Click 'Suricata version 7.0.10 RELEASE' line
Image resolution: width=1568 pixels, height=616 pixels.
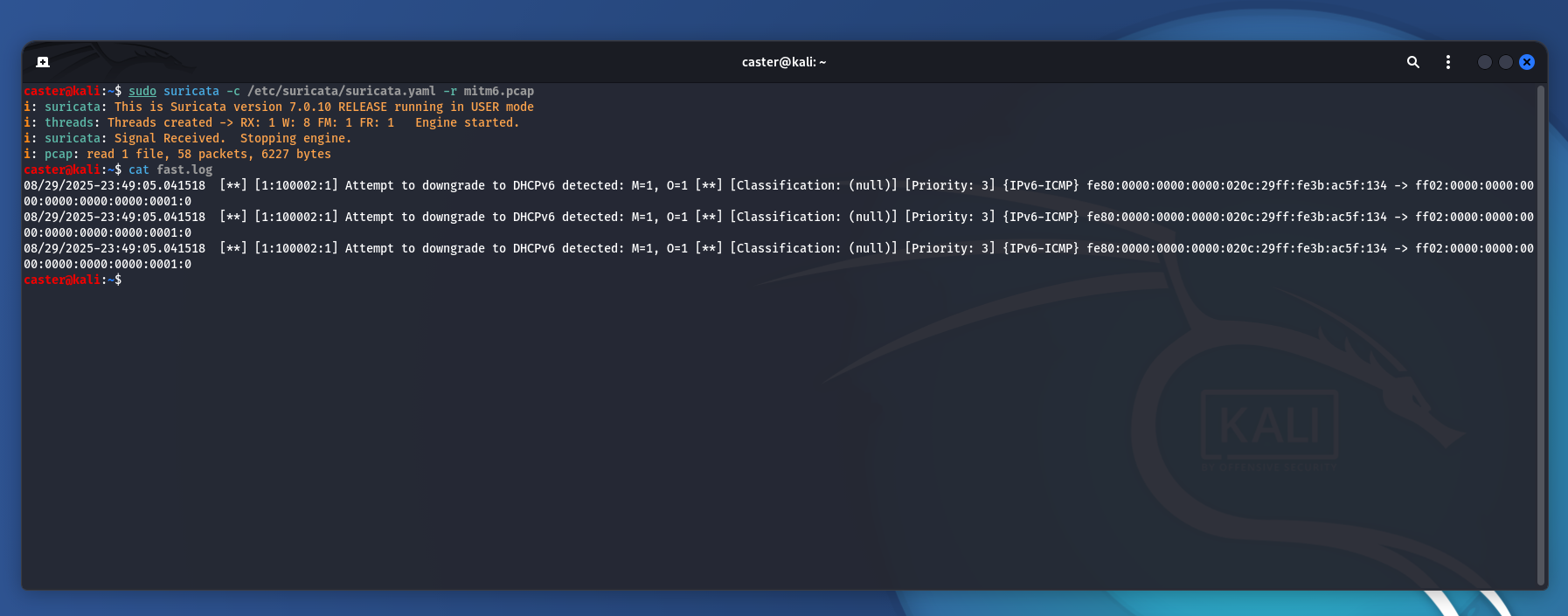[279, 107]
